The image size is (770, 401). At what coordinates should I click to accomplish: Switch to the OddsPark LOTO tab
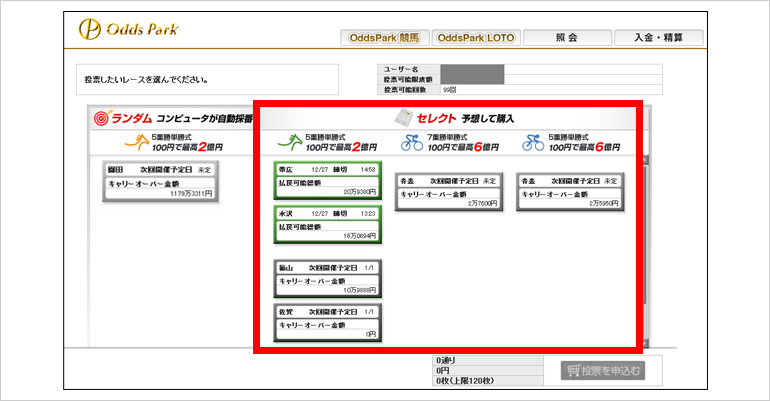(x=476, y=38)
